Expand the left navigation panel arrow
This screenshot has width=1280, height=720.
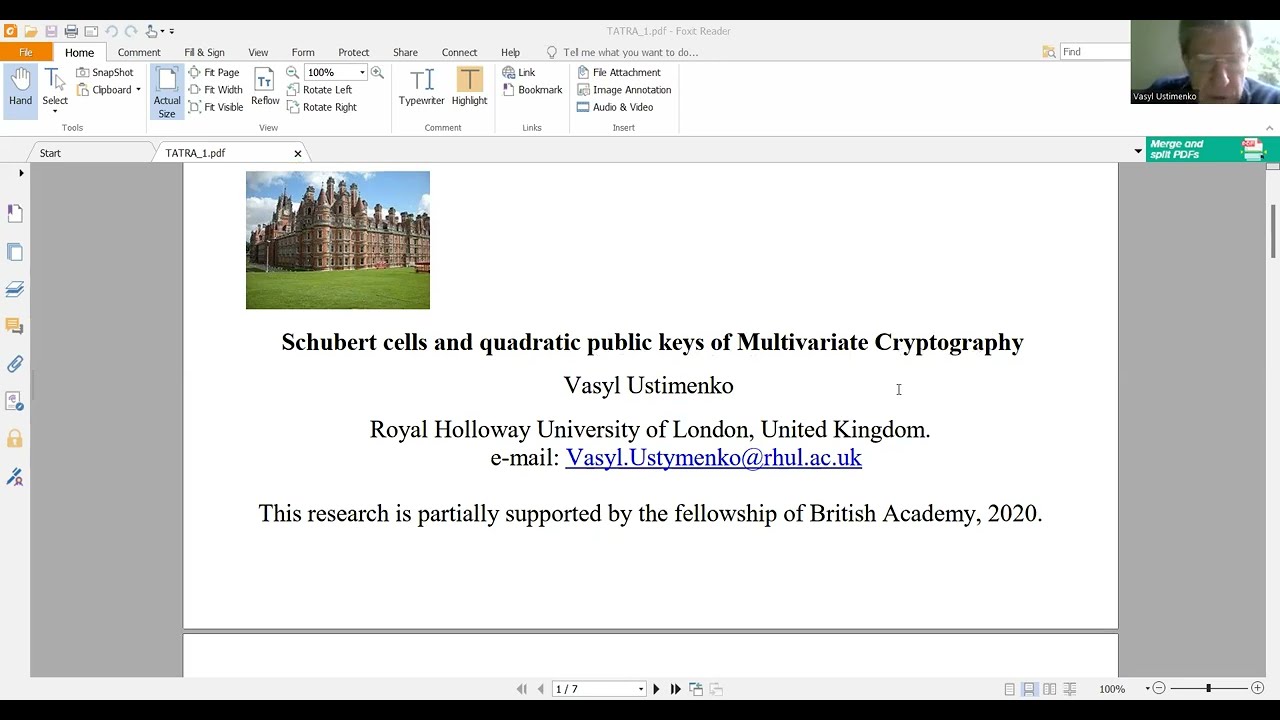coord(21,173)
